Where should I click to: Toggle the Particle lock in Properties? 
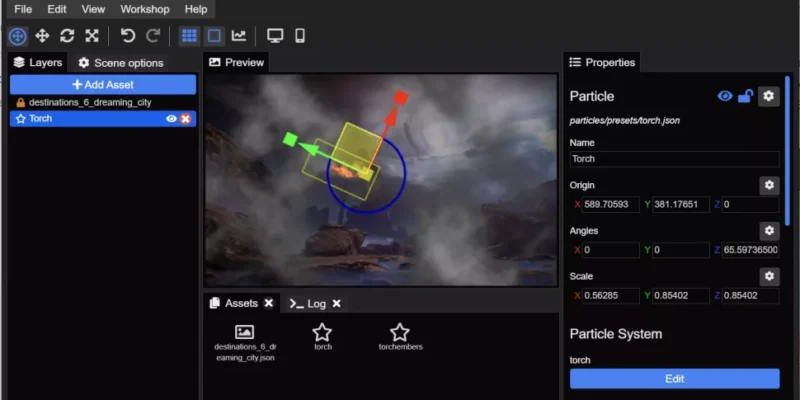[x=745, y=96]
